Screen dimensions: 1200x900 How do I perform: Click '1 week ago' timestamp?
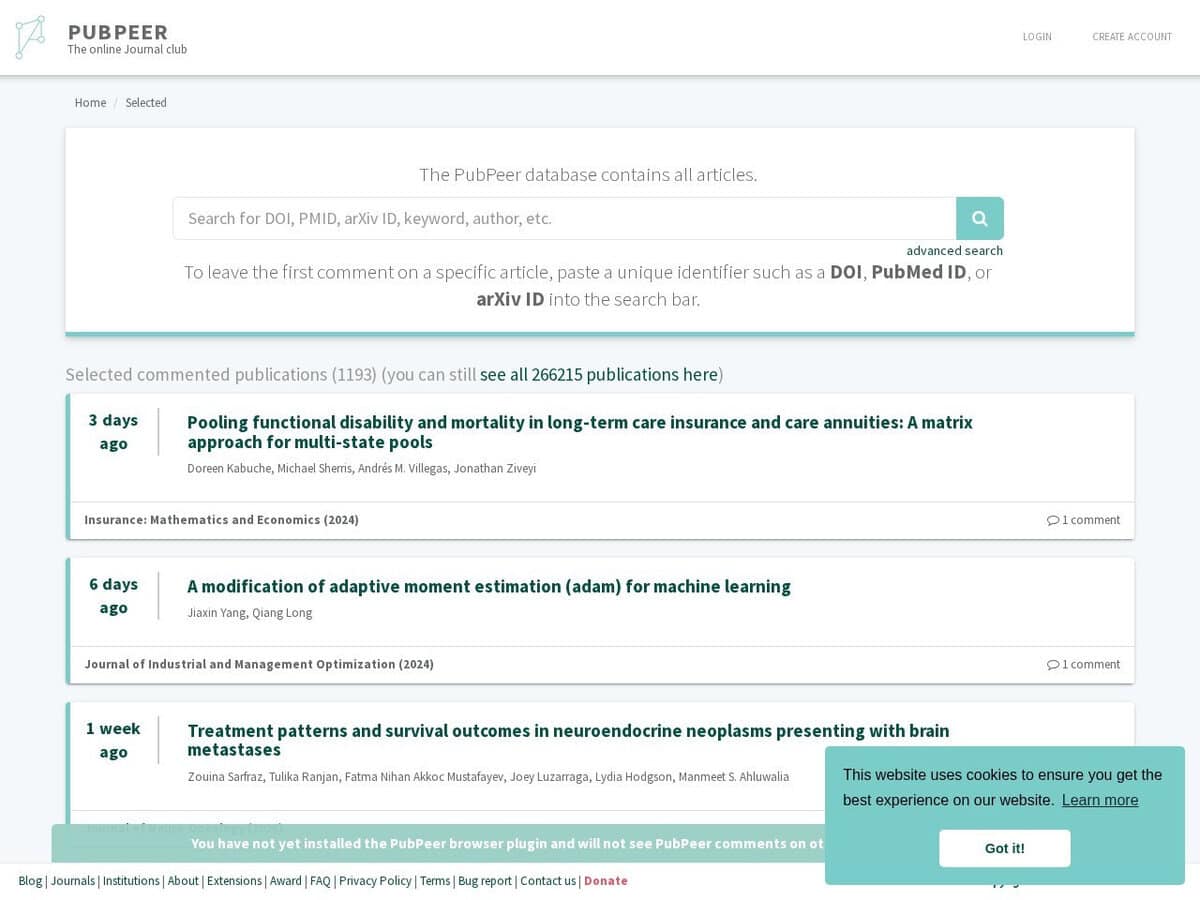113,740
